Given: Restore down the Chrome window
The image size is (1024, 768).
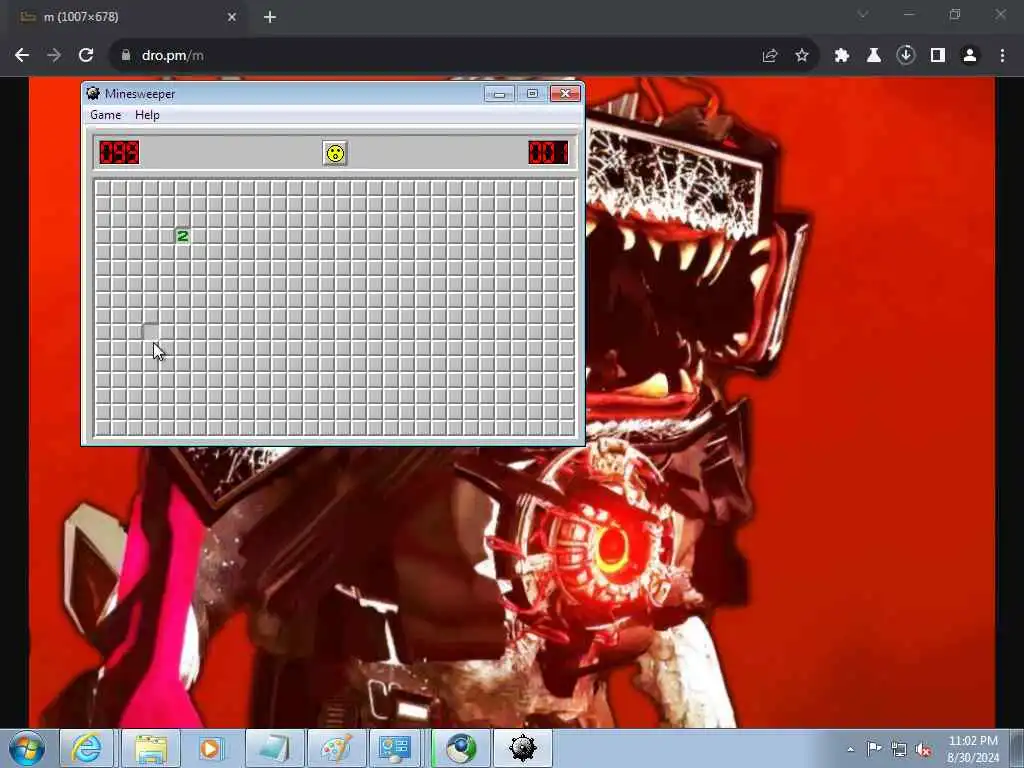Looking at the screenshot, I should point(955,14).
